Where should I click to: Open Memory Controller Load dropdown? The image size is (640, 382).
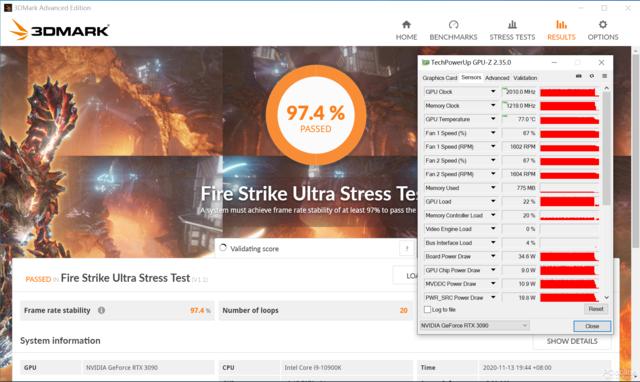point(493,215)
